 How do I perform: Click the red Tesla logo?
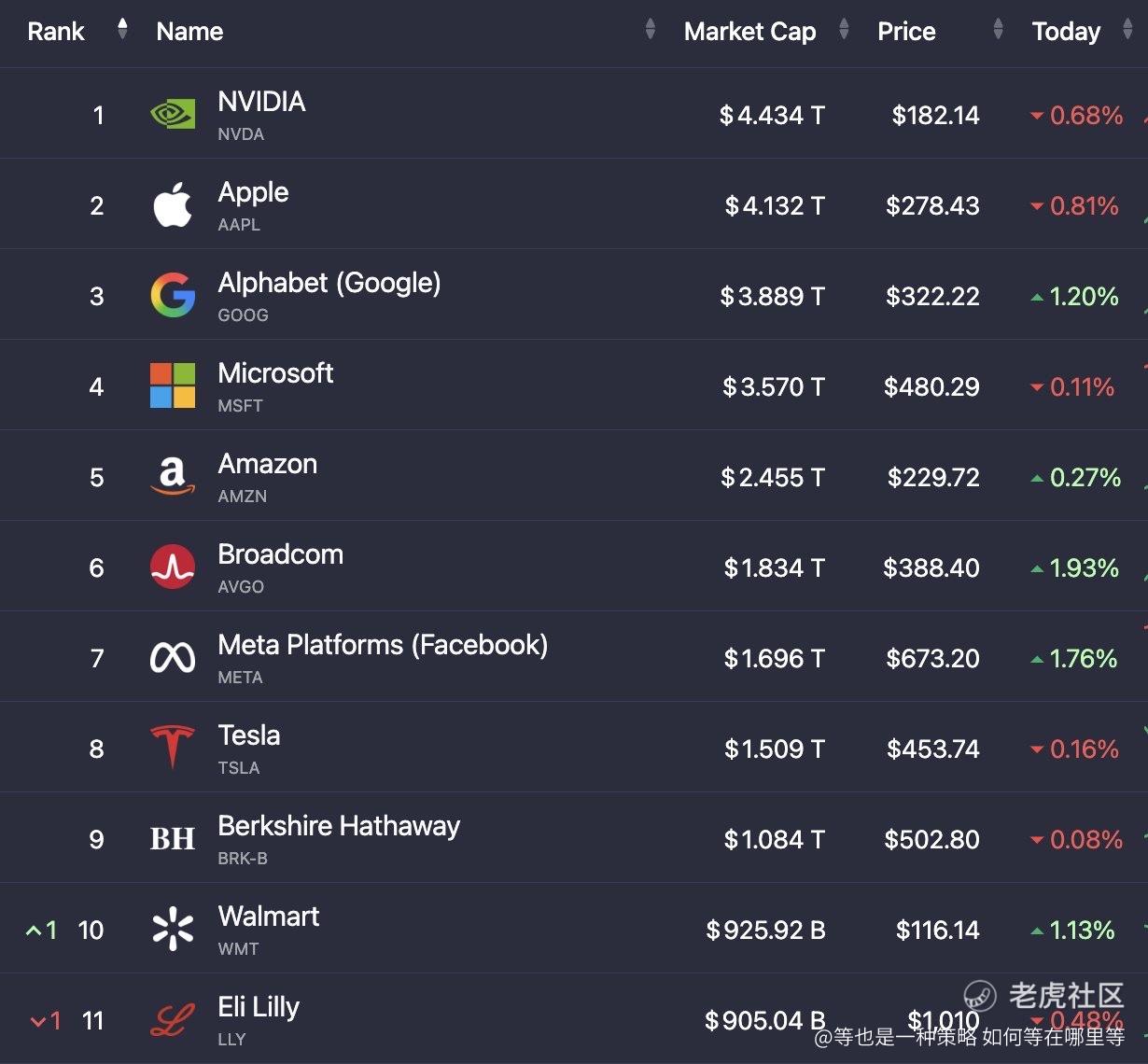(x=173, y=749)
